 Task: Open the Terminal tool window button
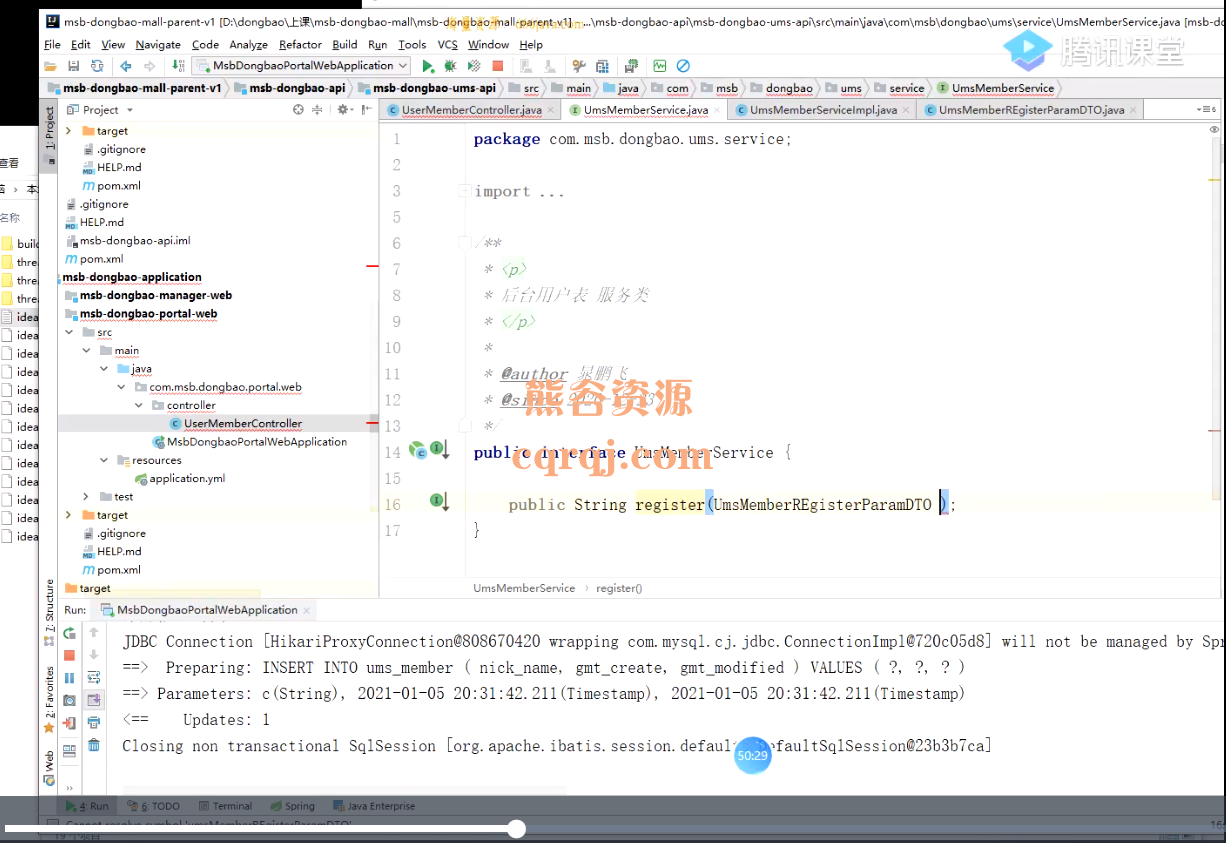click(x=225, y=806)
